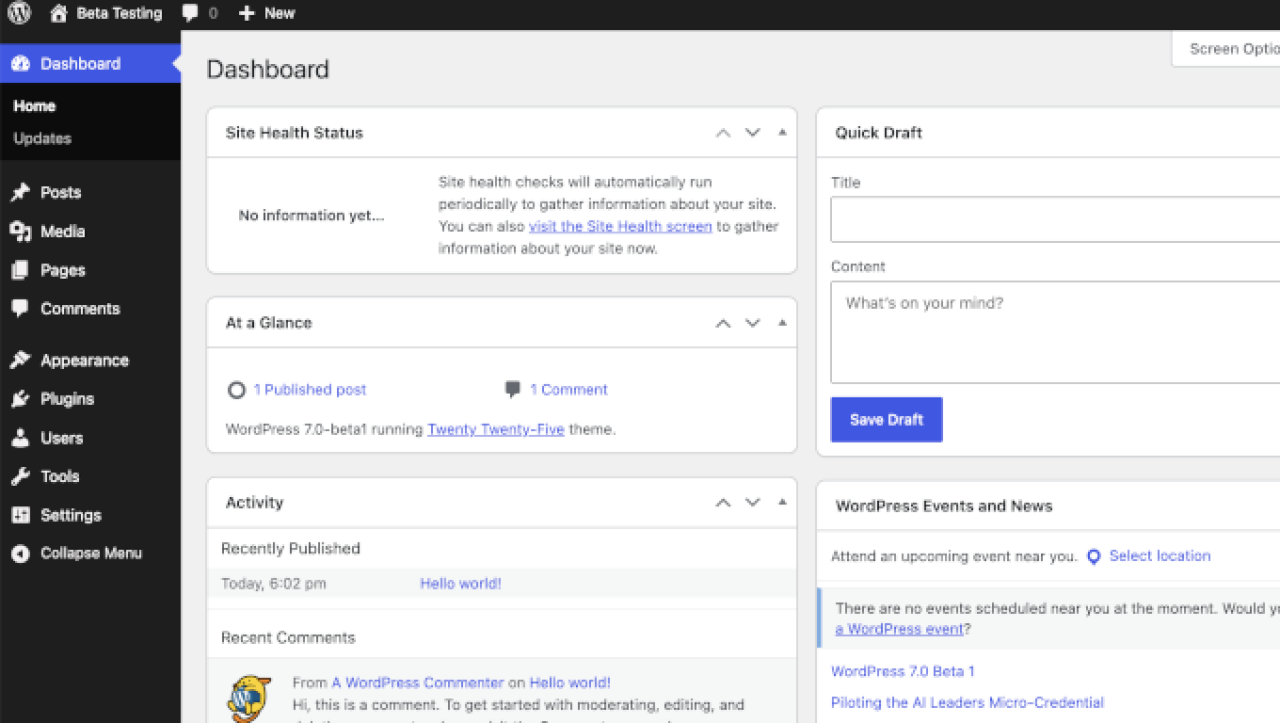This screenshot has height=723, width=1280.
Task: Open Hello world! link in Recent Comments
Action: 569,683
